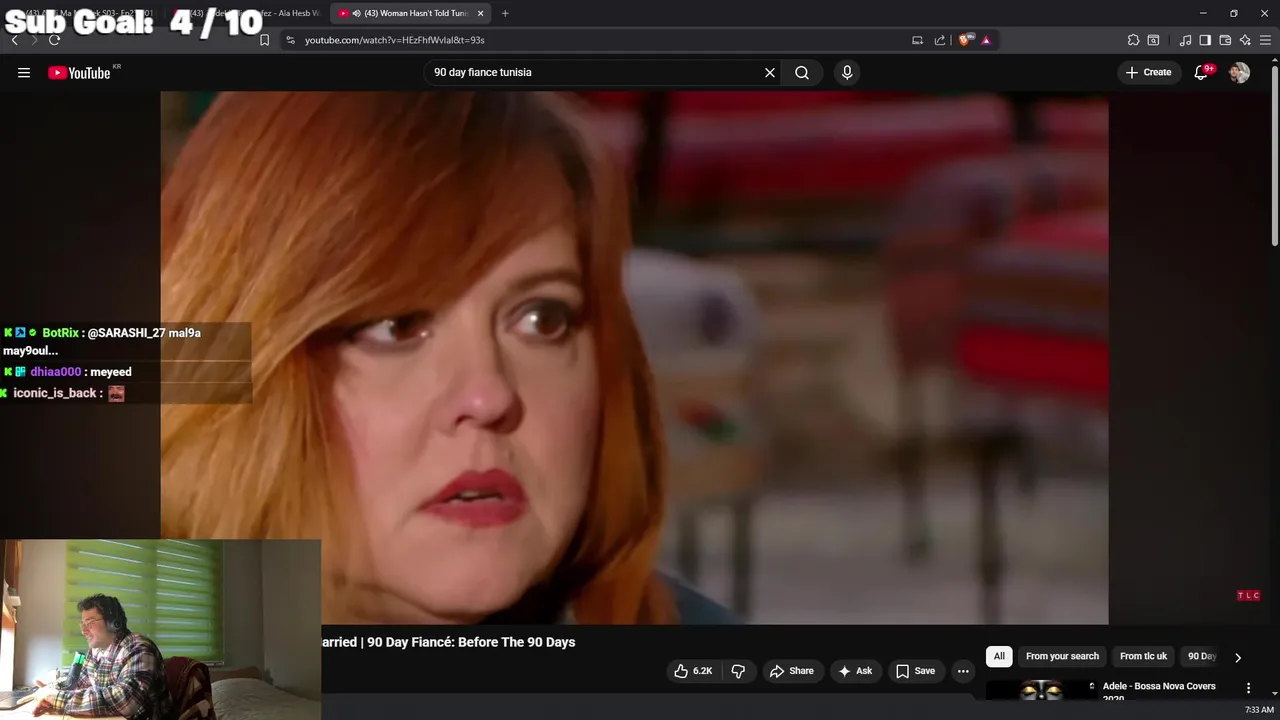The width and height of the screenshot is (1280, 720).
Task: Dislike the video
Action: (x=738, y=671)
